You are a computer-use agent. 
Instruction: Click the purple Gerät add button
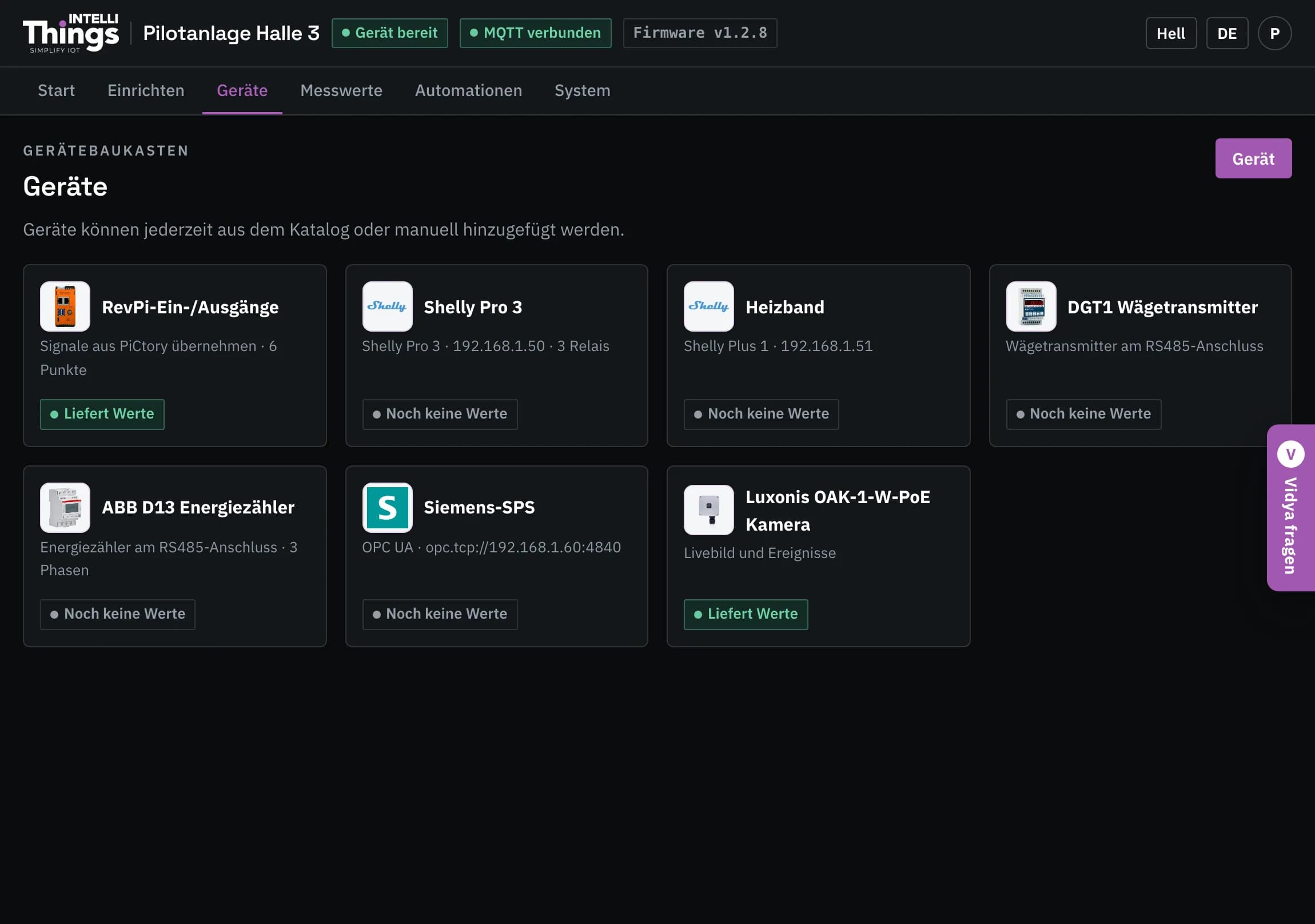tap(1253, 159)
